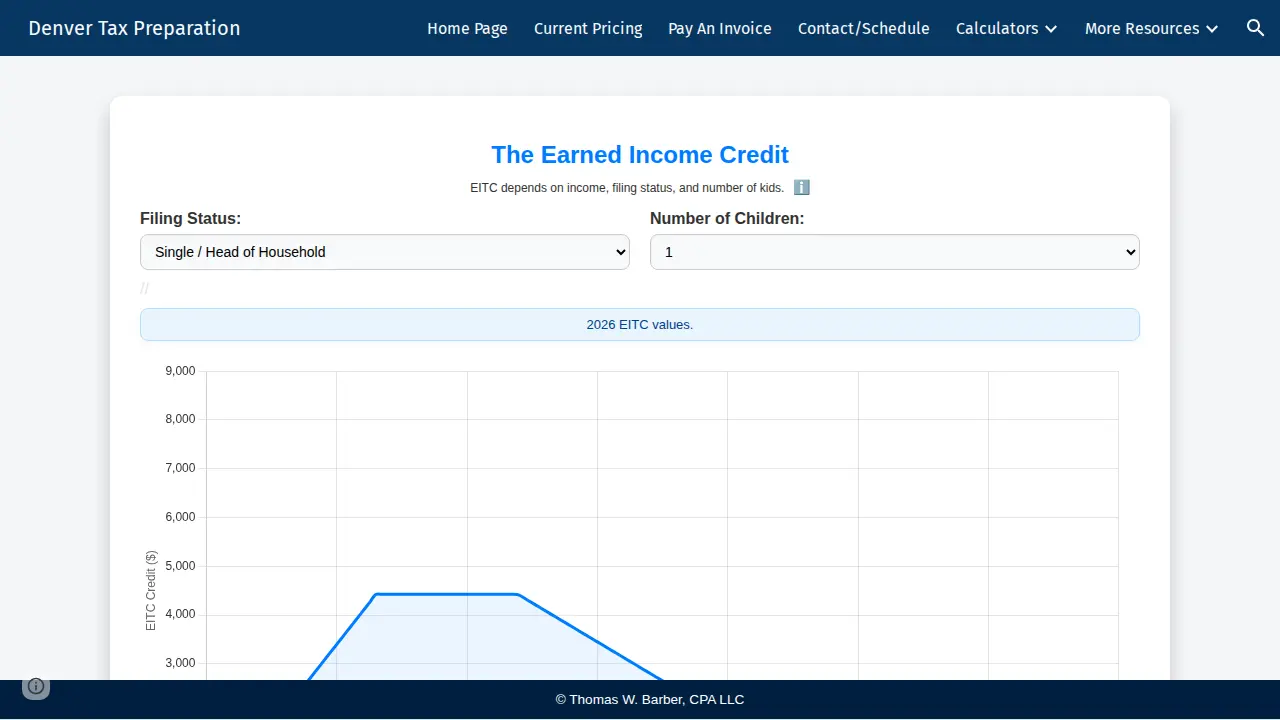
Task: Expand the Calculators menu chevron
Action: [1051, 29]
